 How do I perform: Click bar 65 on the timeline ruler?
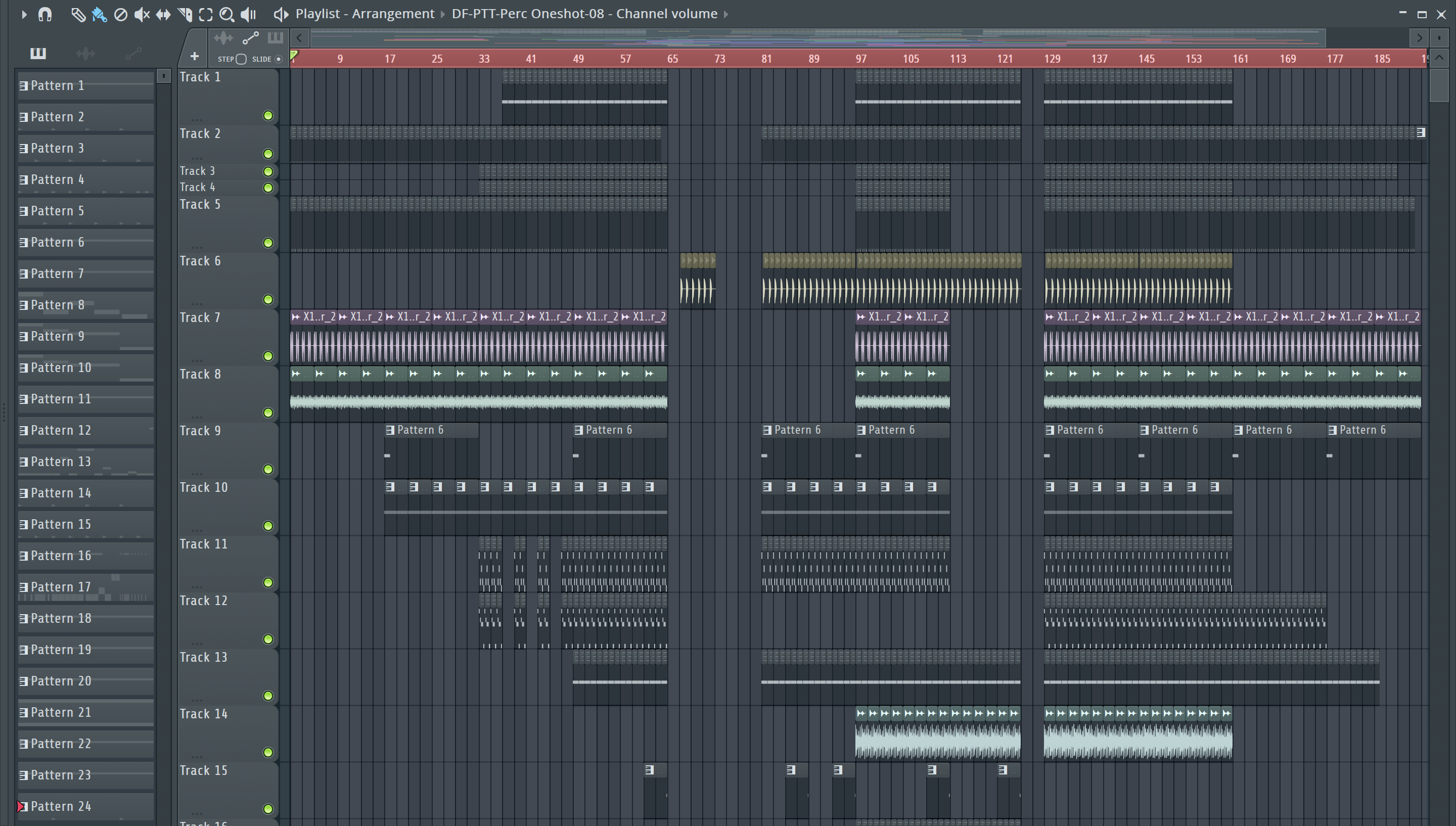coord(672,59)
